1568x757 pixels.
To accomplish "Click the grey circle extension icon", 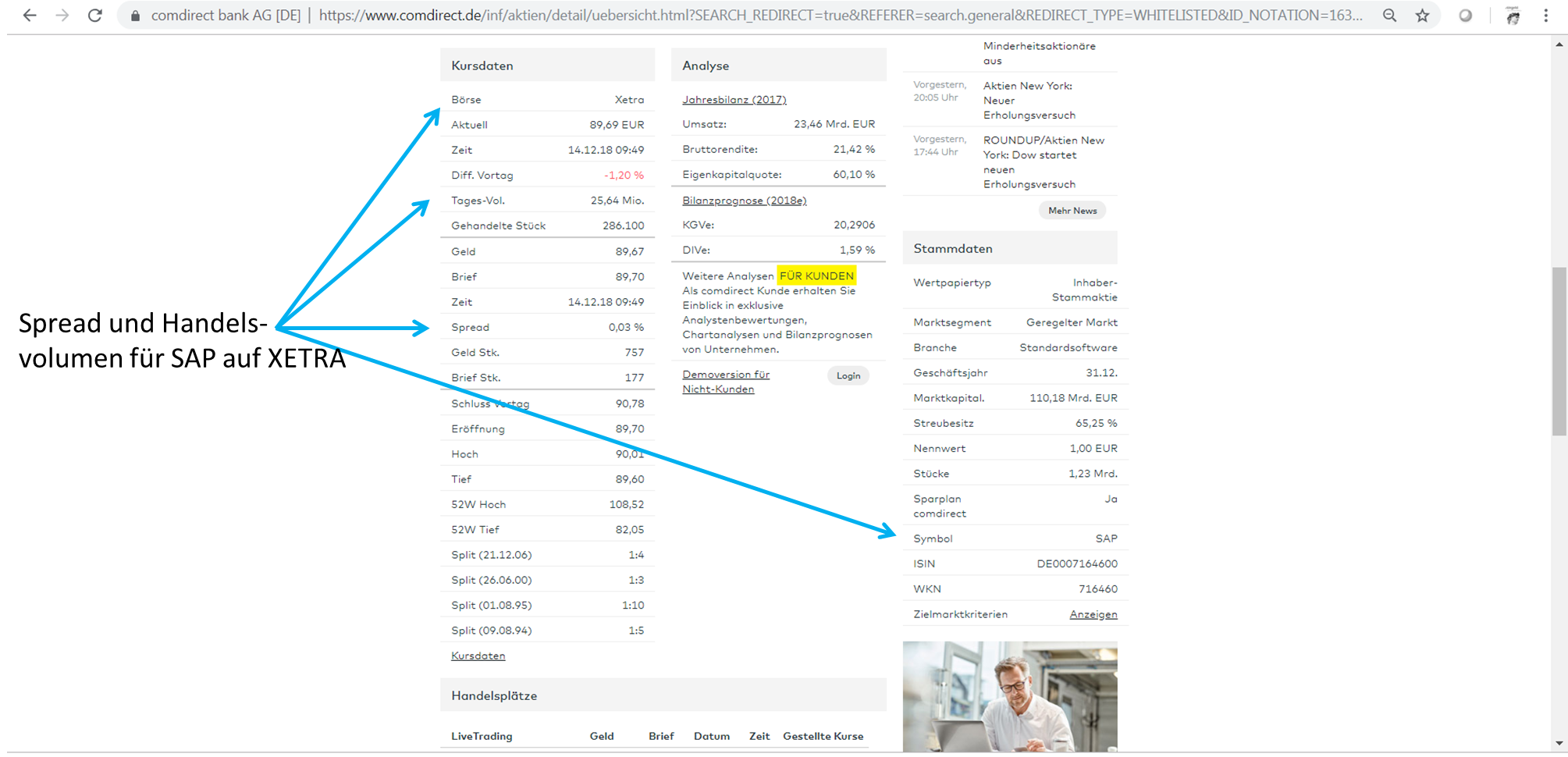I will (x=1465, y=16).
